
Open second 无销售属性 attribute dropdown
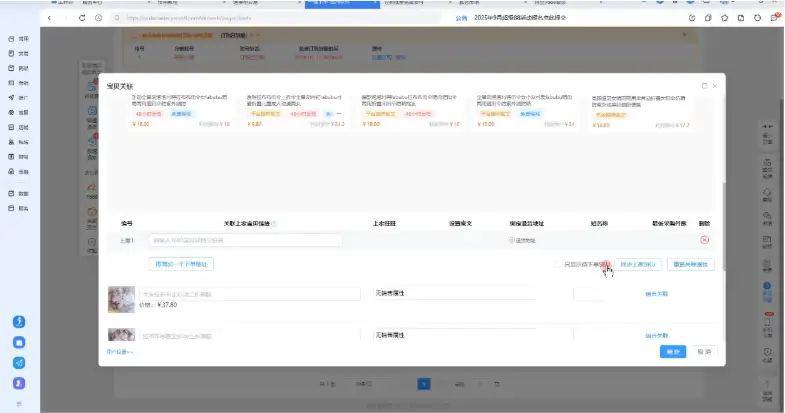[x=455, y=335]
